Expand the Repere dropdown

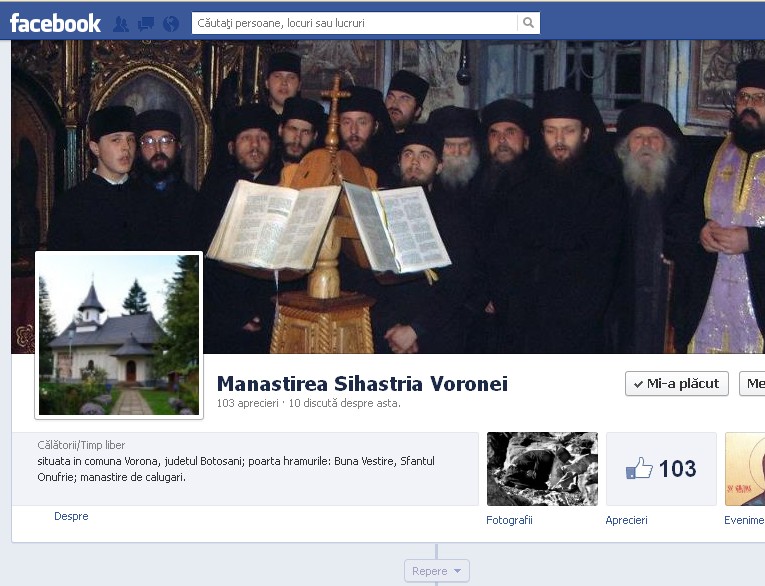(x=437, y=571)
